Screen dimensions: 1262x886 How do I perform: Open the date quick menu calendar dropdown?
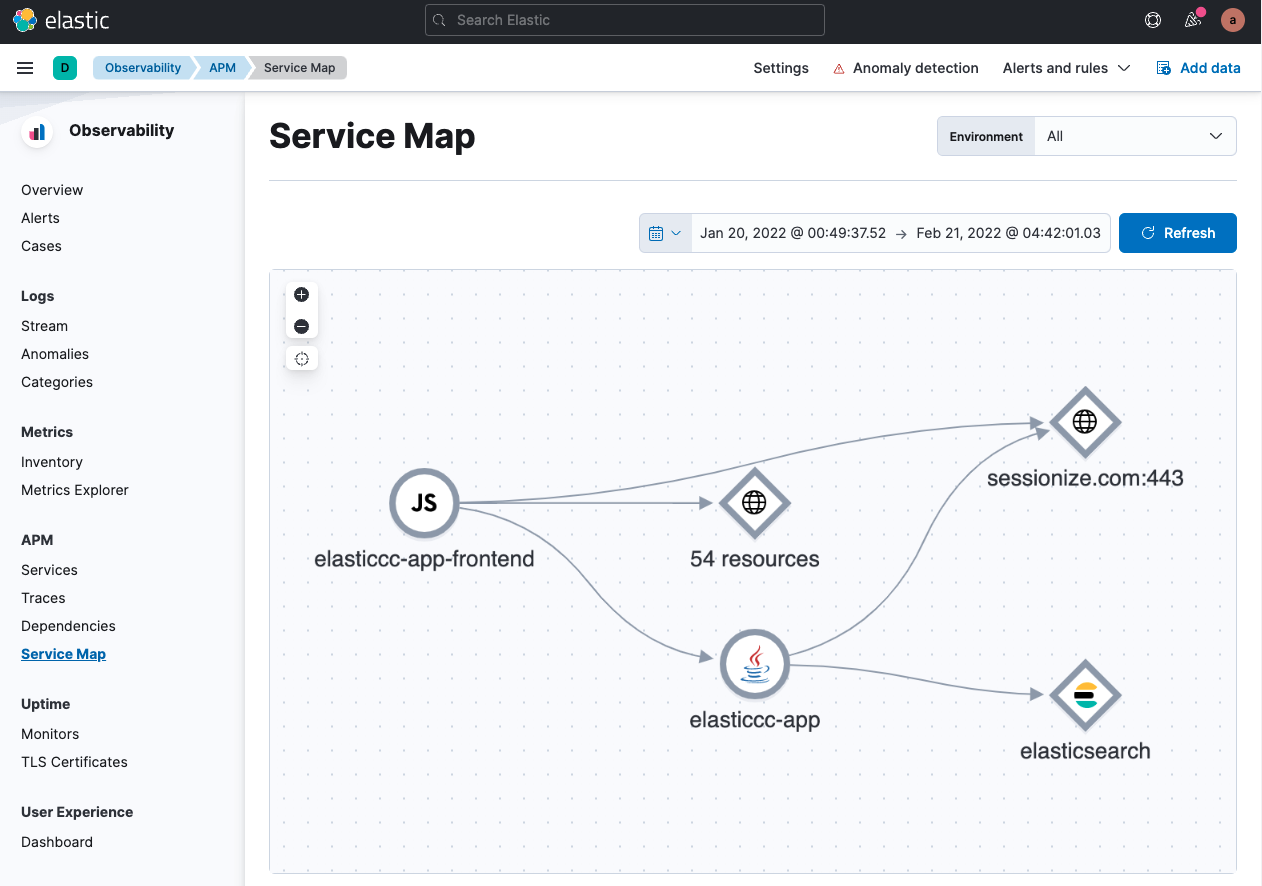point(665,233)
